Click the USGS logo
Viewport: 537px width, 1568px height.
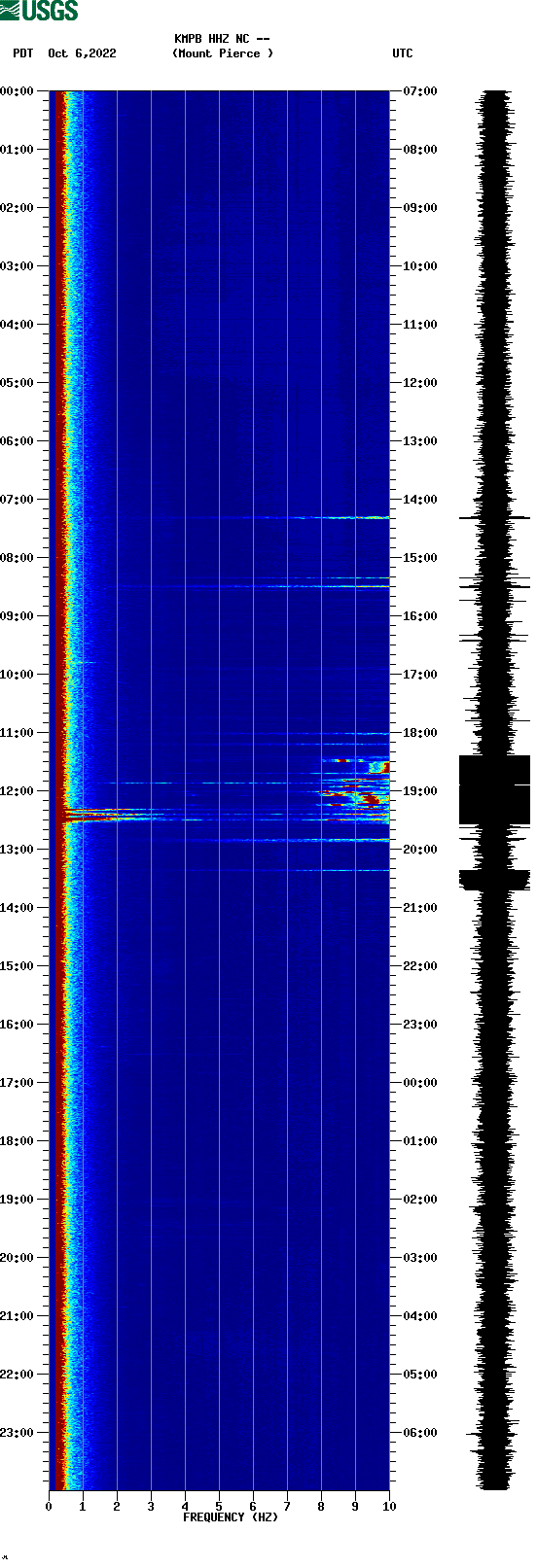click(x=39, y=11)
